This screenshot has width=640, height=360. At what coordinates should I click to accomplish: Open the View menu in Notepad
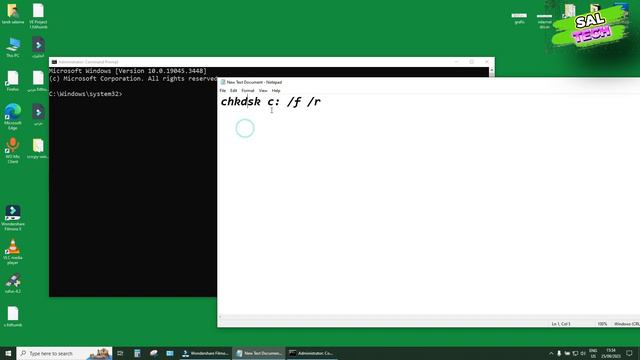[x=263, y=91]
